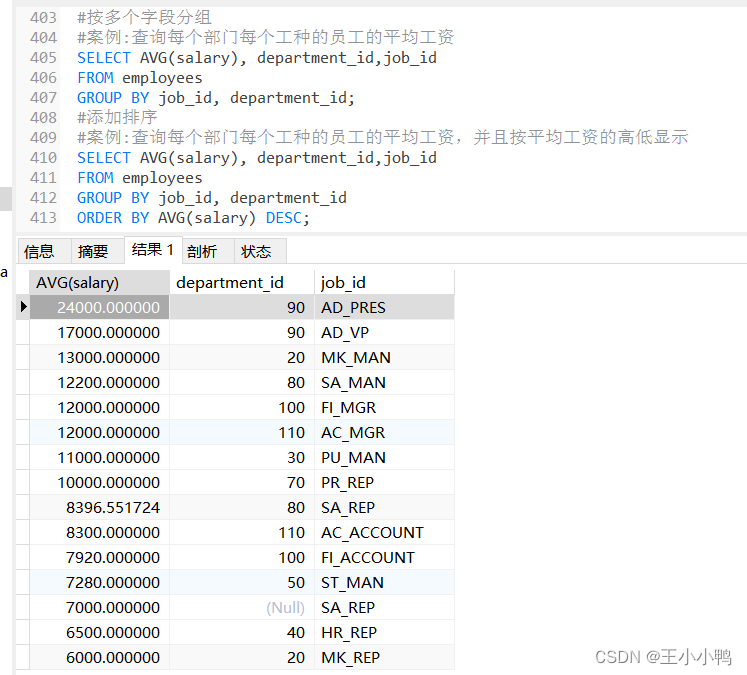Click the FROM employees text on line 411
The height and width of the screenshot is (675, 747).
point(140,178)
